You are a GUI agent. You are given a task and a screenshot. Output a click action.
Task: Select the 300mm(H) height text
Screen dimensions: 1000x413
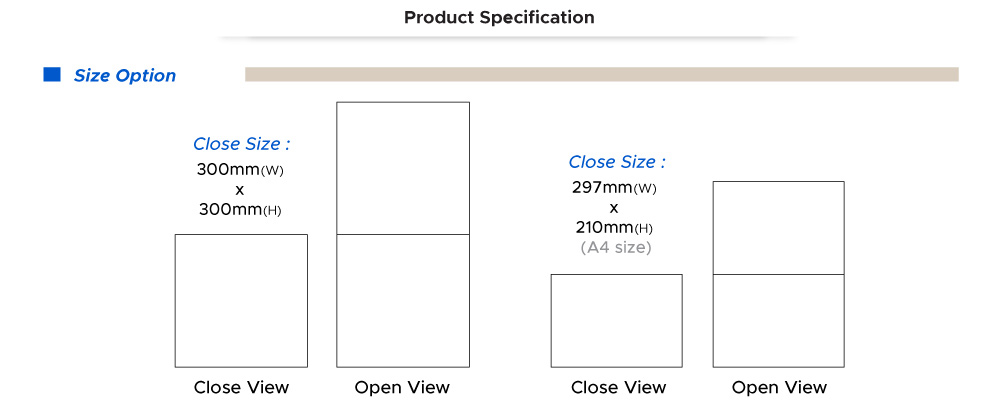[x=240, y=210]
